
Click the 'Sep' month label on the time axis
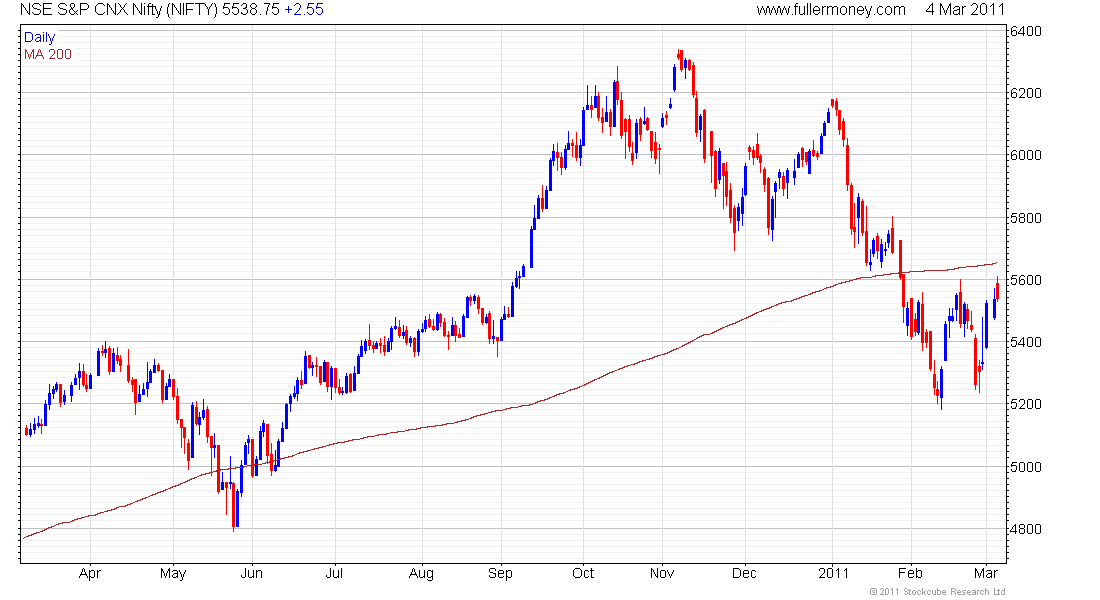[x=500, y=574]
